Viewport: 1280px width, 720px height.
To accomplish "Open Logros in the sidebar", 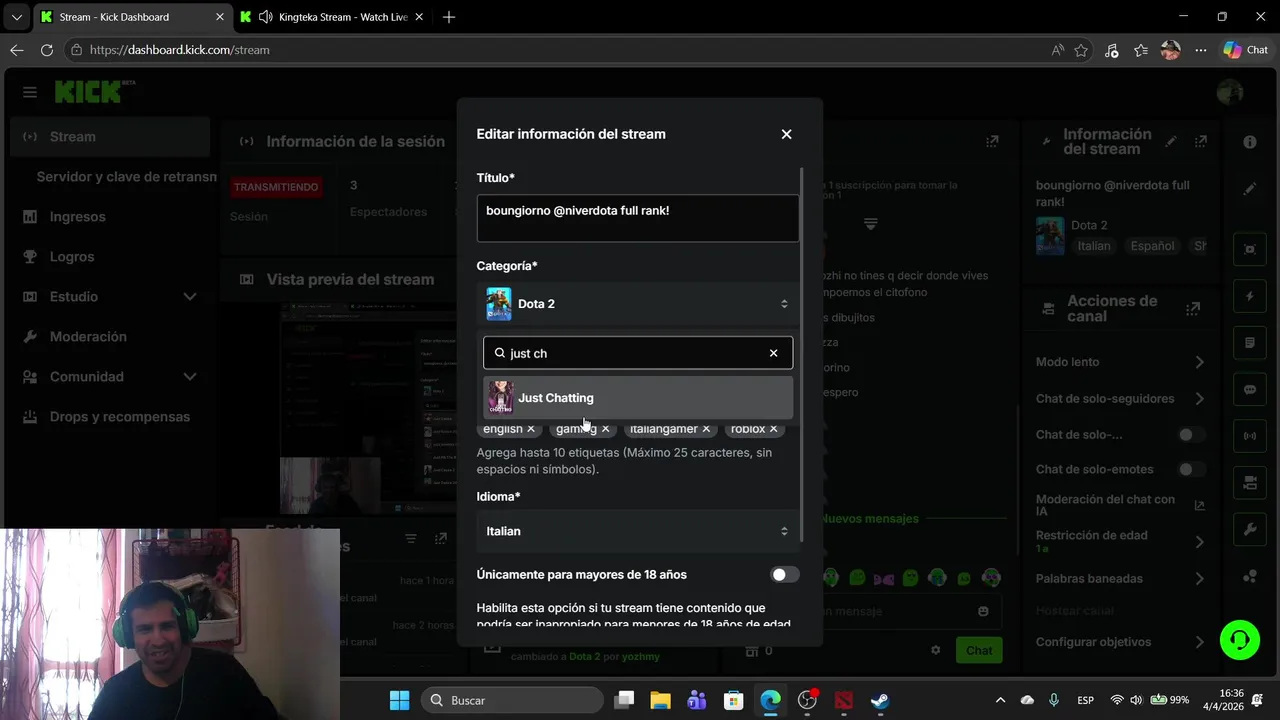I will [110, 256].
